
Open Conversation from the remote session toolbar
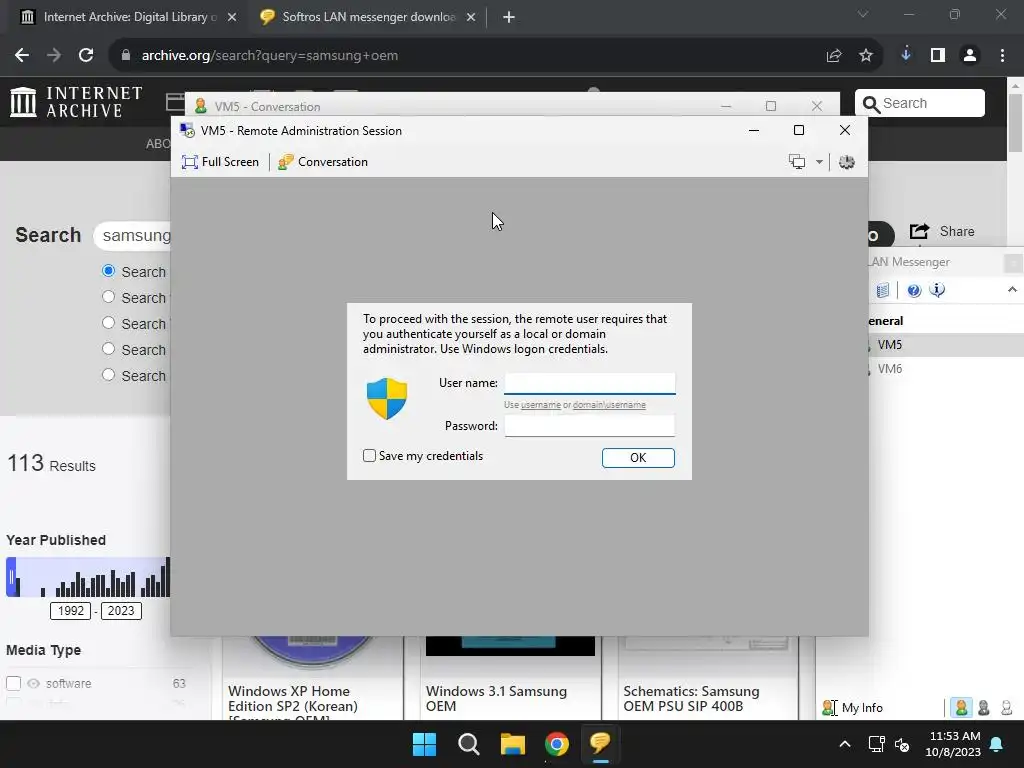(323, 162)
